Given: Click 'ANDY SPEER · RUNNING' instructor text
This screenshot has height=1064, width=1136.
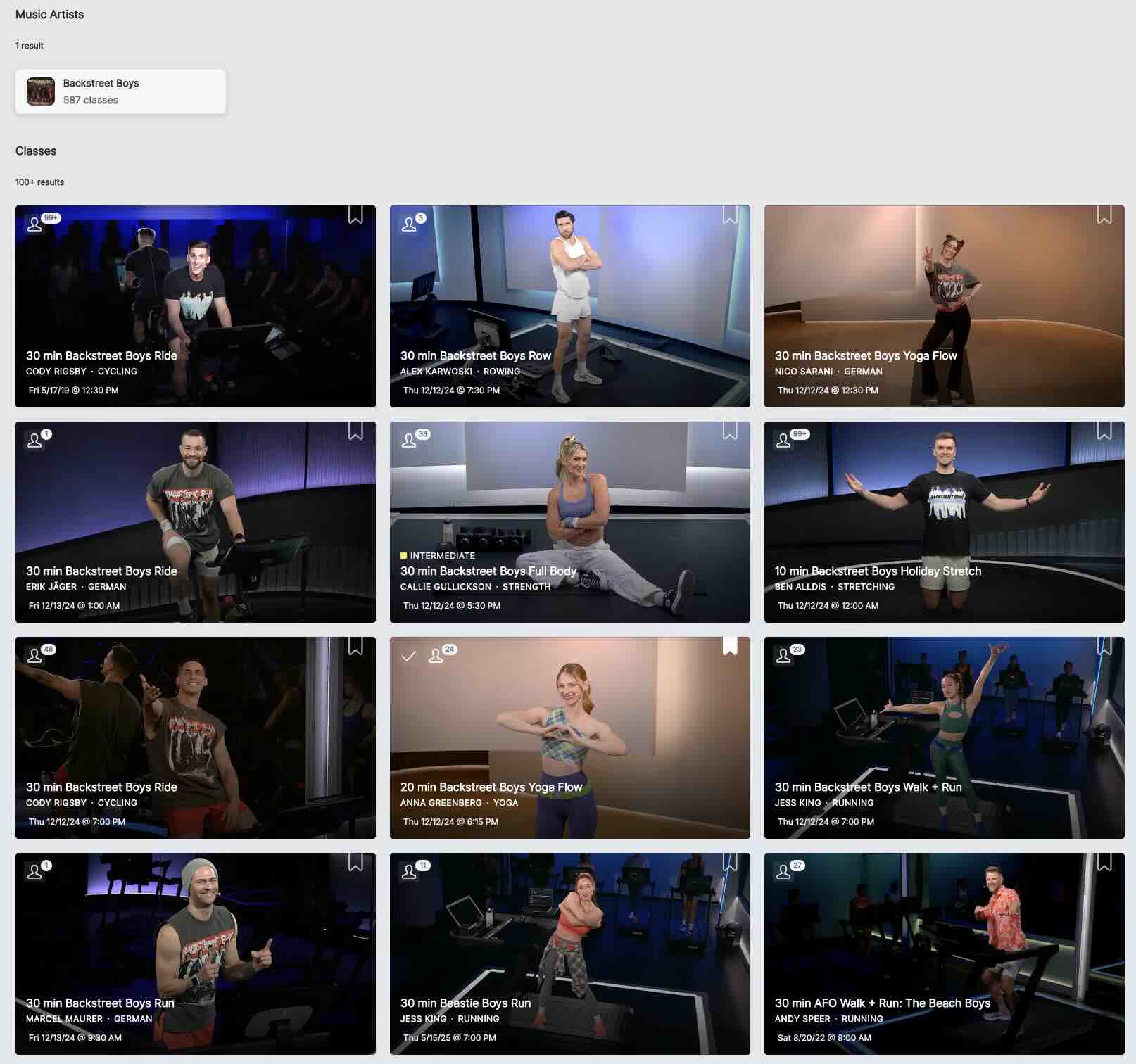Looking at the screenshot, I should click(x=828, y=1018).
